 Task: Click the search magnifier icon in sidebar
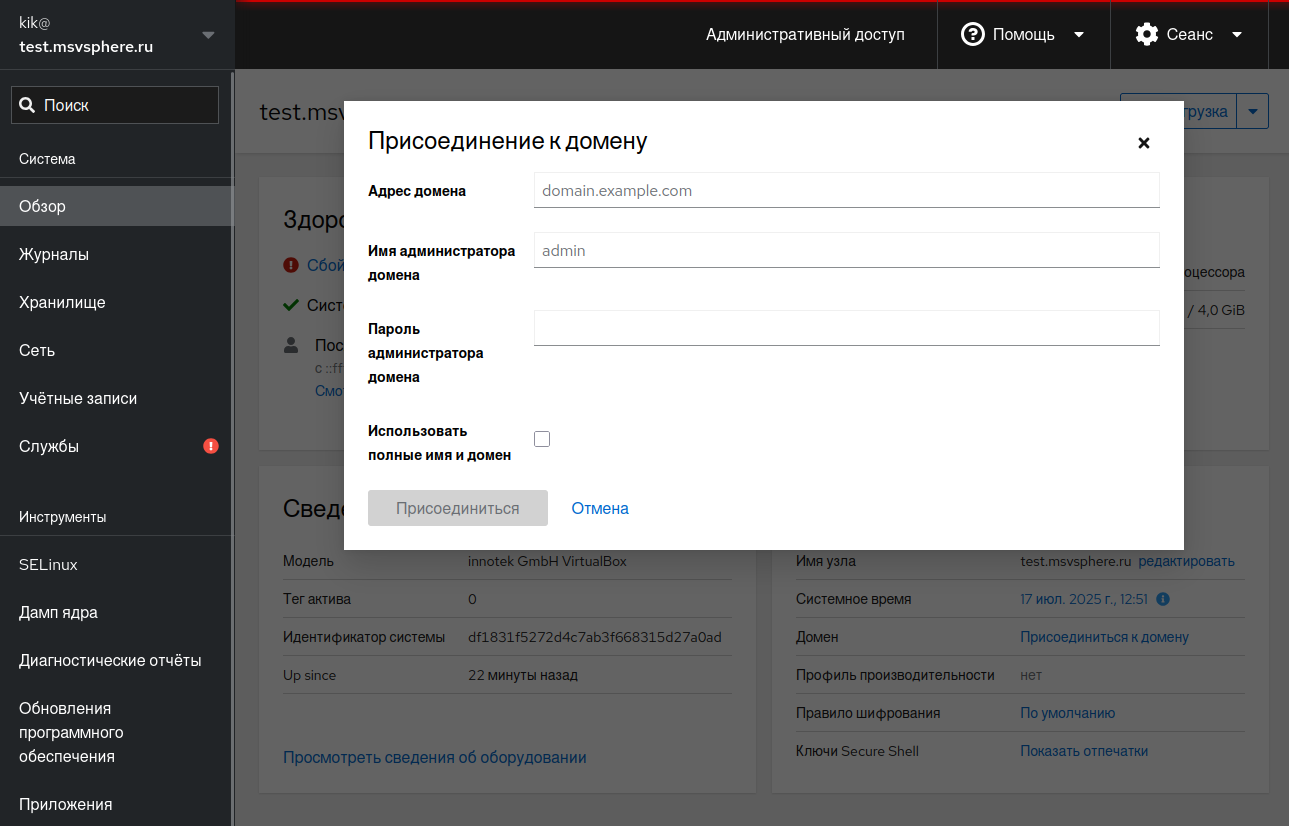(28, 105)
